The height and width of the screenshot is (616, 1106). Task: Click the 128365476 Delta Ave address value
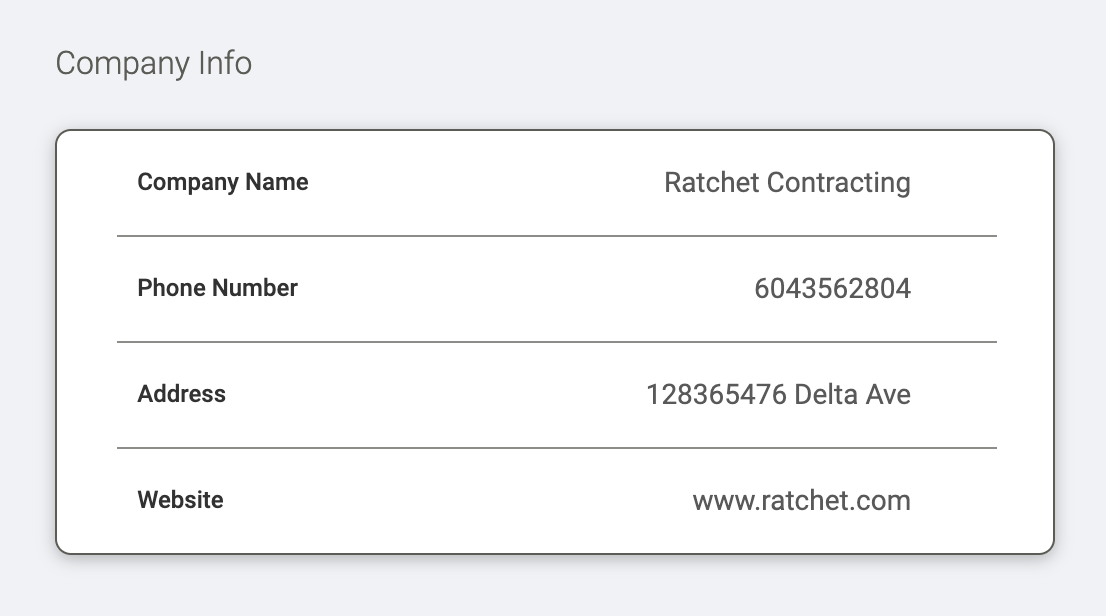[779, 394]
